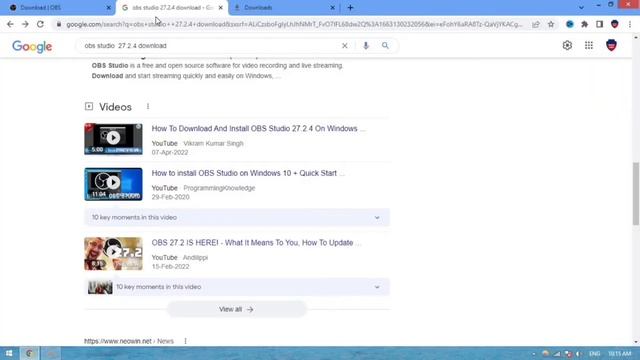The image size is (640, 360).
Task: Open How To Download And Install OBS Studio 27.2.4 video
Action: pyautogui.click(x=258, y=129)
